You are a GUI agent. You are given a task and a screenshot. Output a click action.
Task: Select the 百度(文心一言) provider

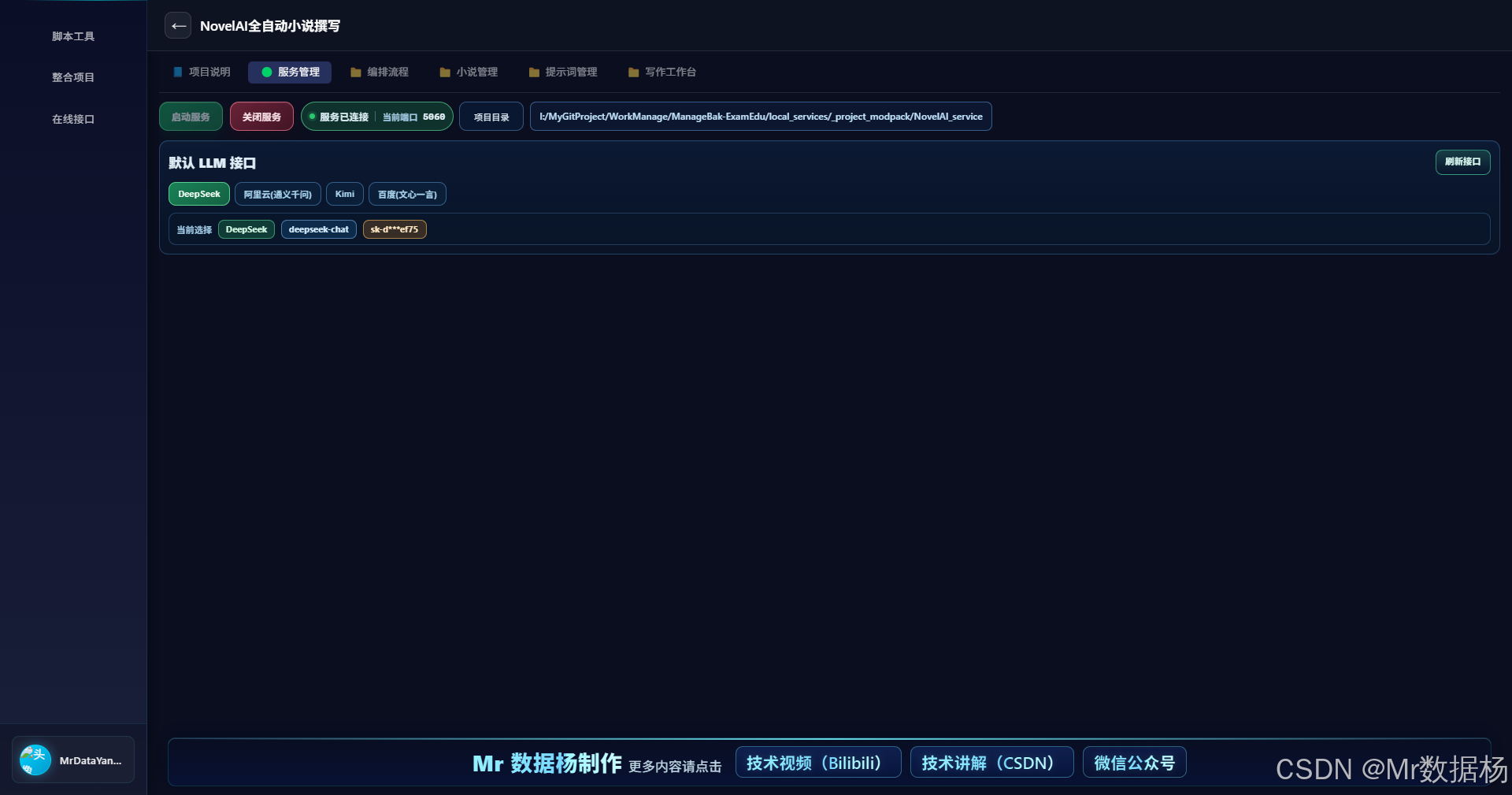coord(407,194)
